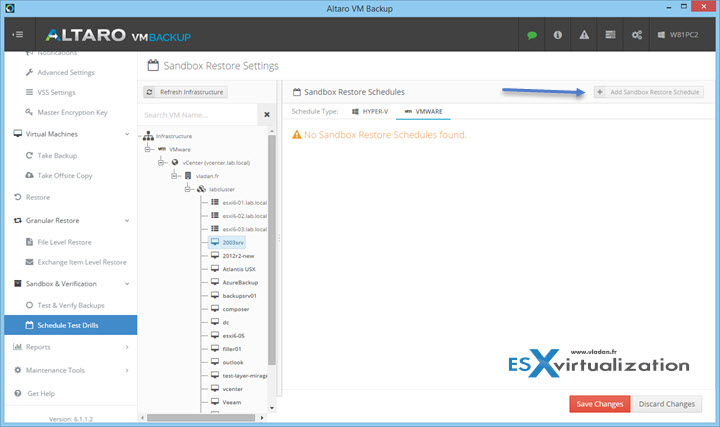Click the tree vertical scrollbar
720x427 pixels.
point(272,250)
